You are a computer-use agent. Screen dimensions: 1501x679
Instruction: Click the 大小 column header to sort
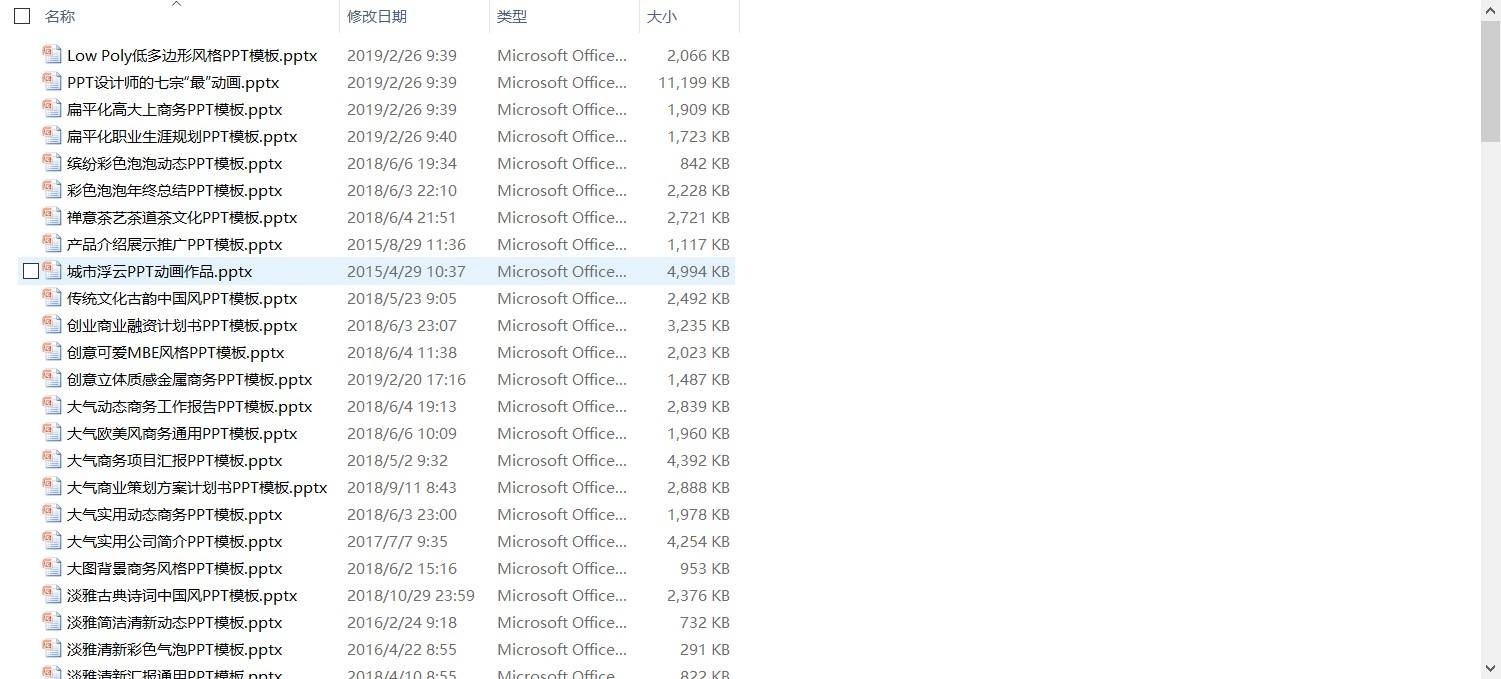(661, 17)
